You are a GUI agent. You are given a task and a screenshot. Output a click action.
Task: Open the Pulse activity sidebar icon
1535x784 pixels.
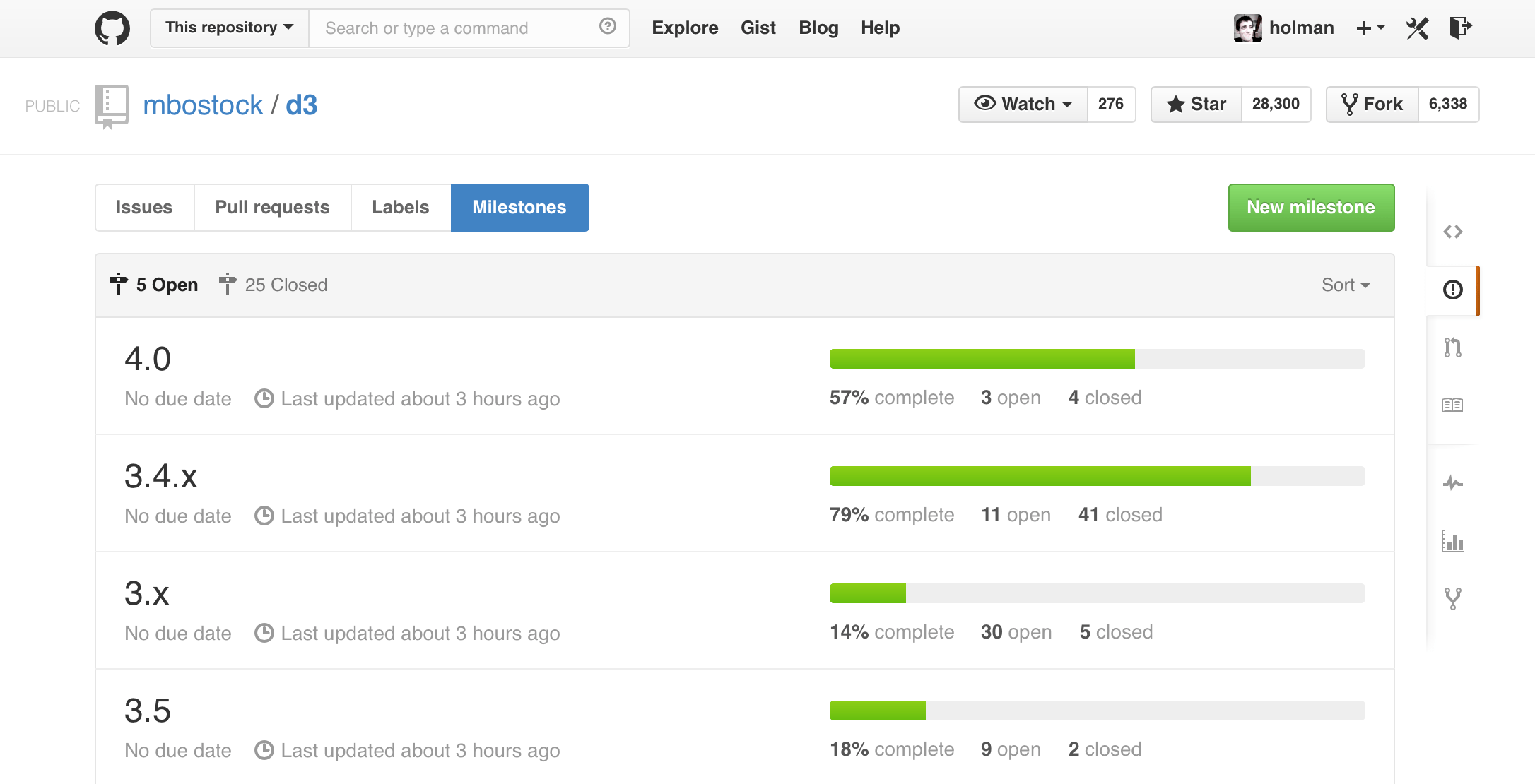click(x=1452, y=484)
